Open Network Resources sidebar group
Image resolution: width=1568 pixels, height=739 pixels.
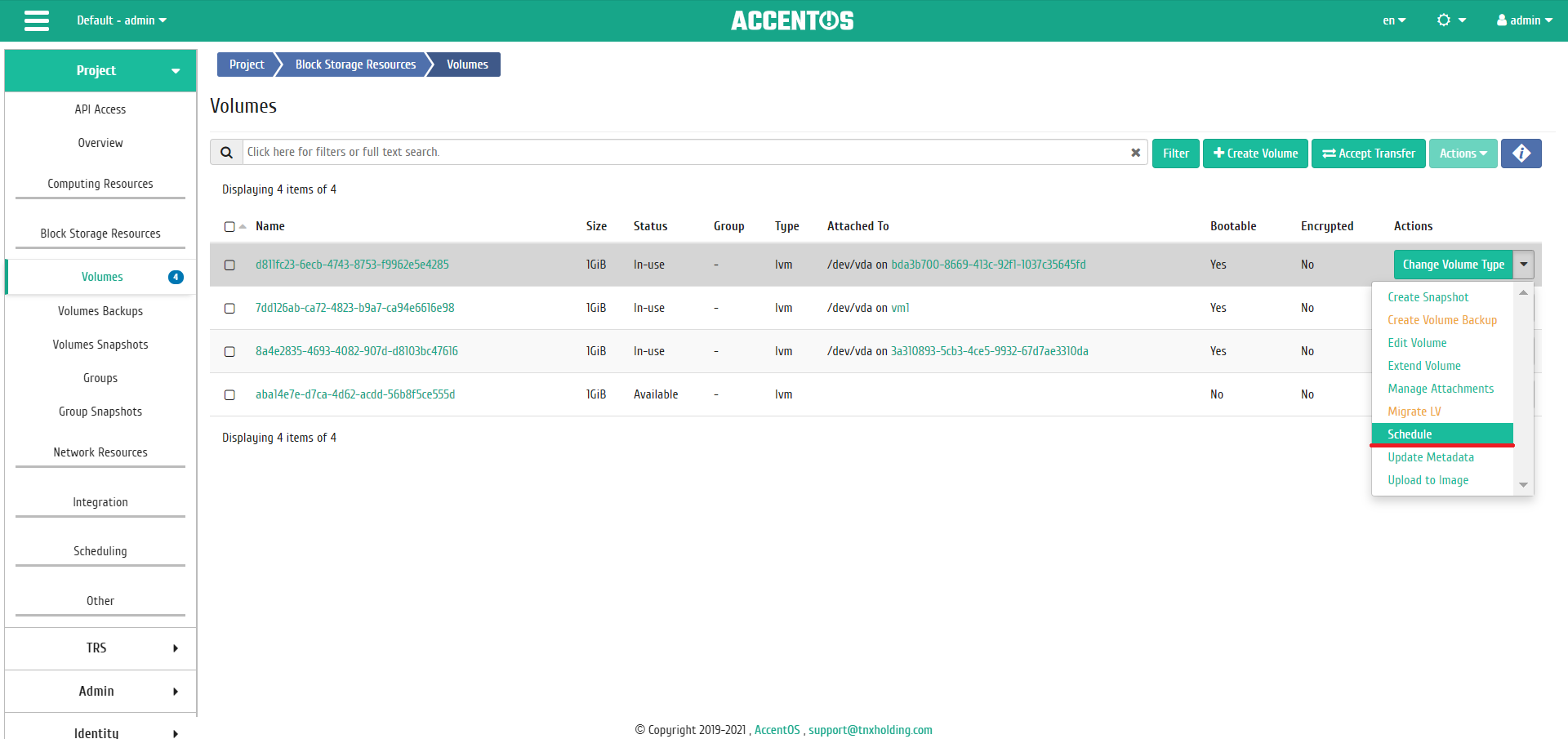pyautogui.click(x=100, y=452)
